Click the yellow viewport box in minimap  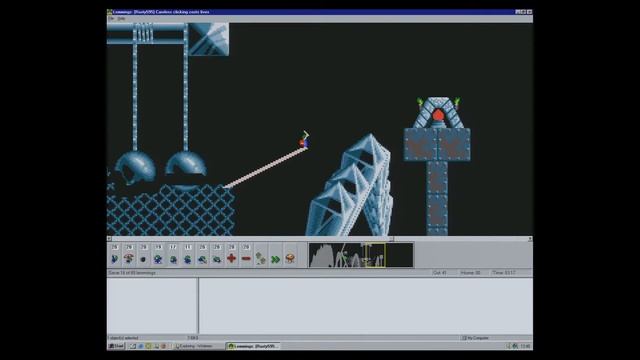375,256
